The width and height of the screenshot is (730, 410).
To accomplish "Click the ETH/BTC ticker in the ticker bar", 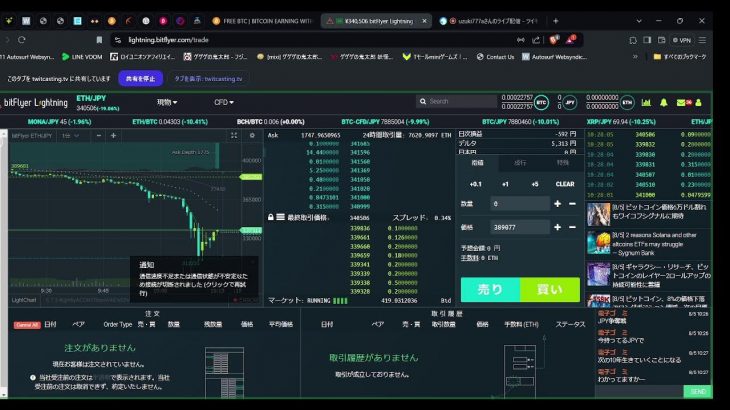I will [169, 122].
